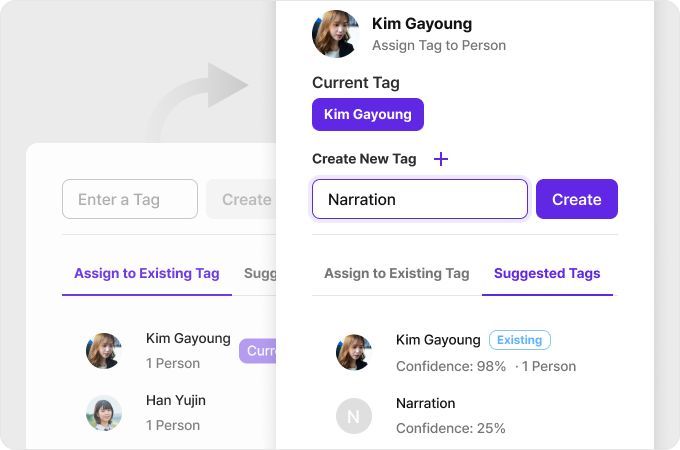Image resolution: width=680 pixels, height=450 pixels.
Task: Click the Narration tag input field
Action: click(419, 199)
